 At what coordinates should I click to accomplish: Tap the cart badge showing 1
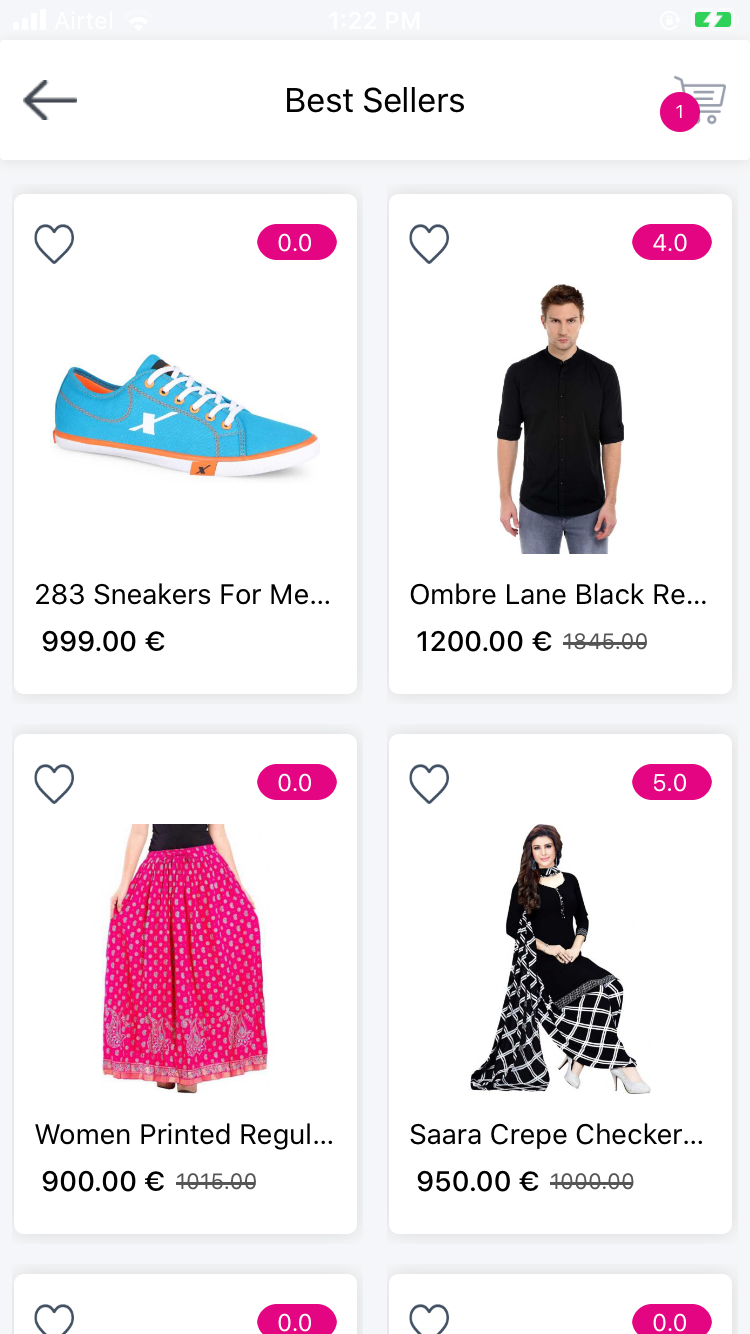point(680,112)
